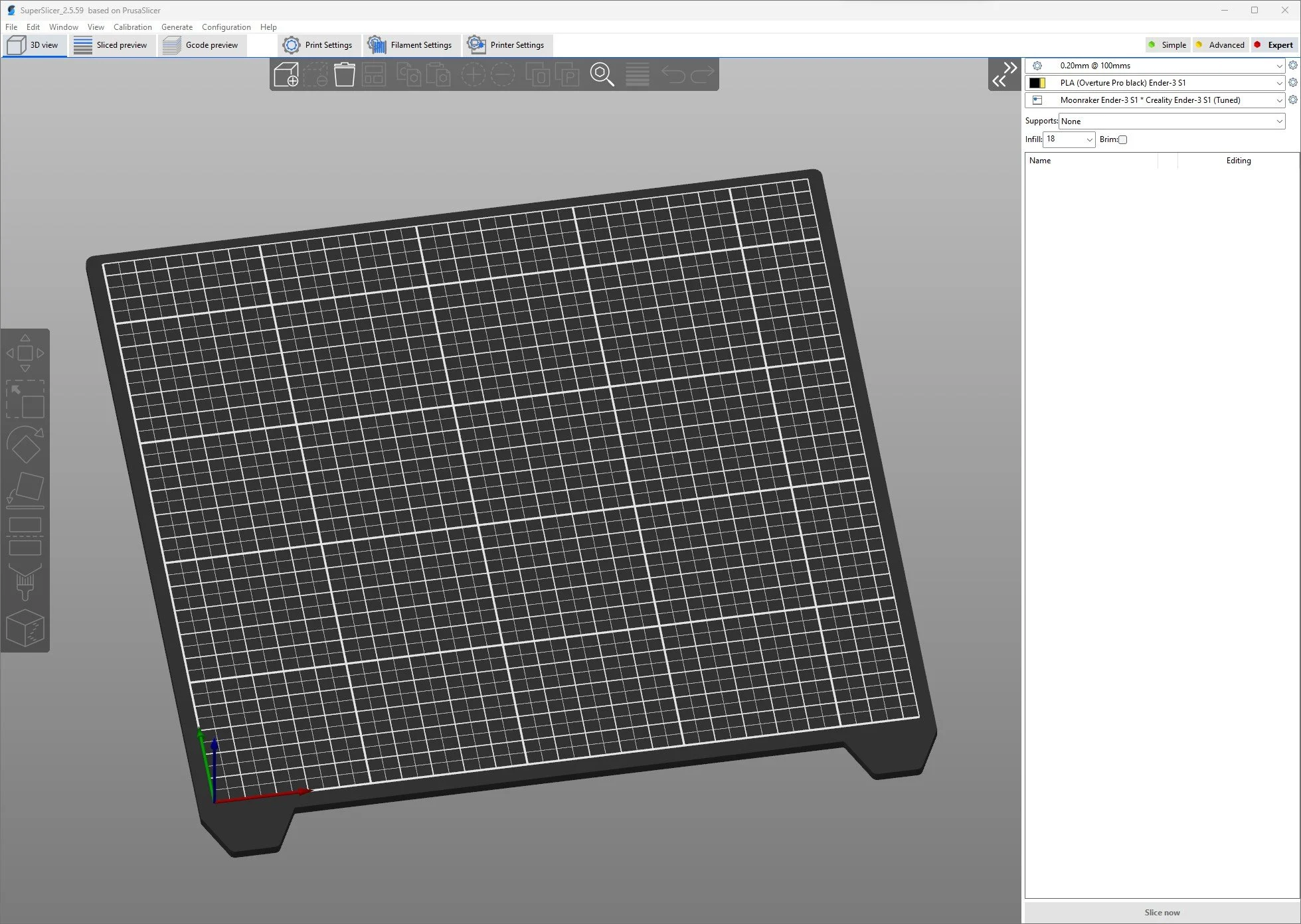Click the Remove instance minus icon
The height and width of the screenshot is (924, 1301).
pyautogui.click(x=503, y=74)
